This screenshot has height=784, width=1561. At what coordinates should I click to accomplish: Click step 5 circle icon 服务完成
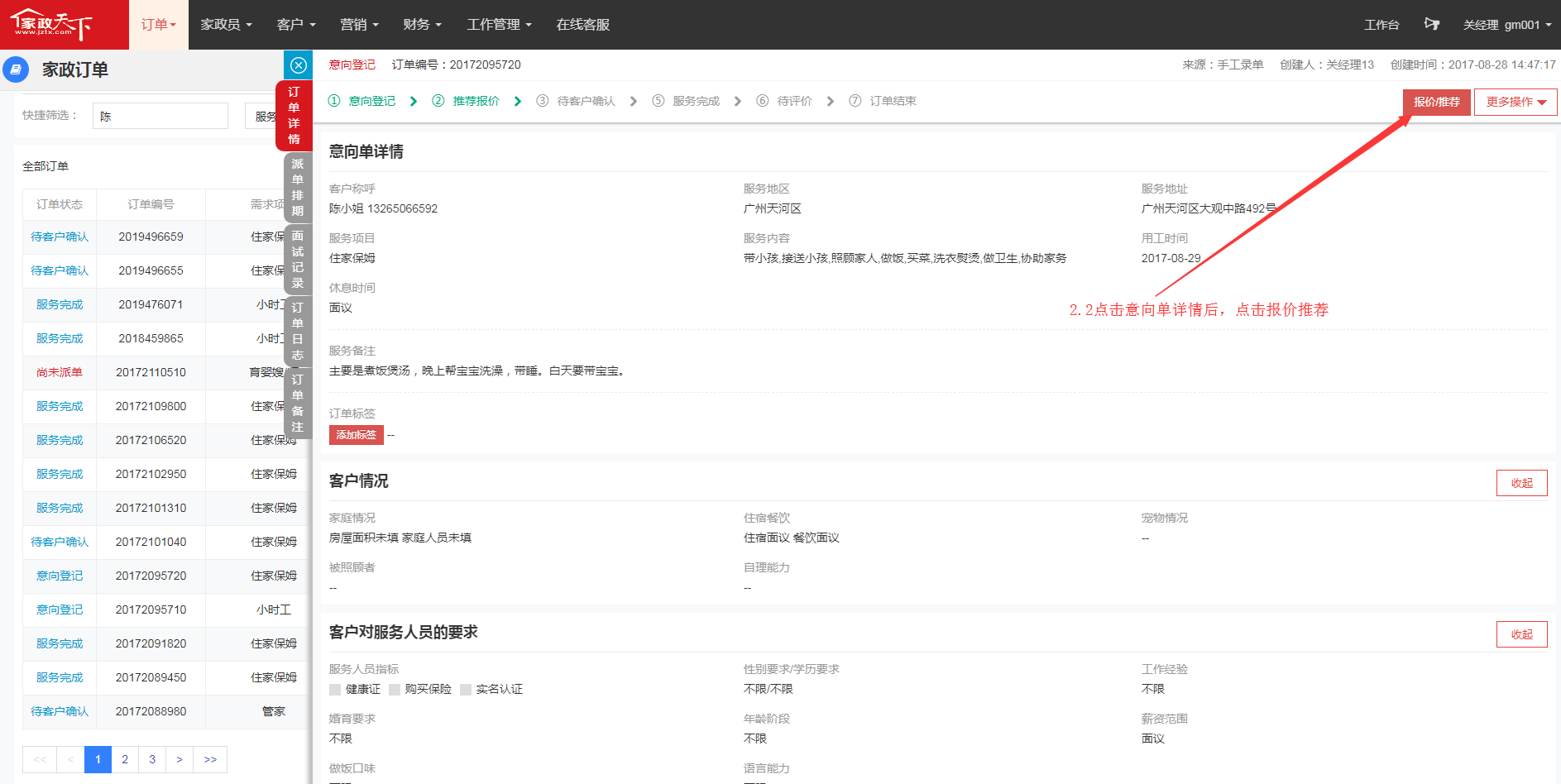(658, 101)
